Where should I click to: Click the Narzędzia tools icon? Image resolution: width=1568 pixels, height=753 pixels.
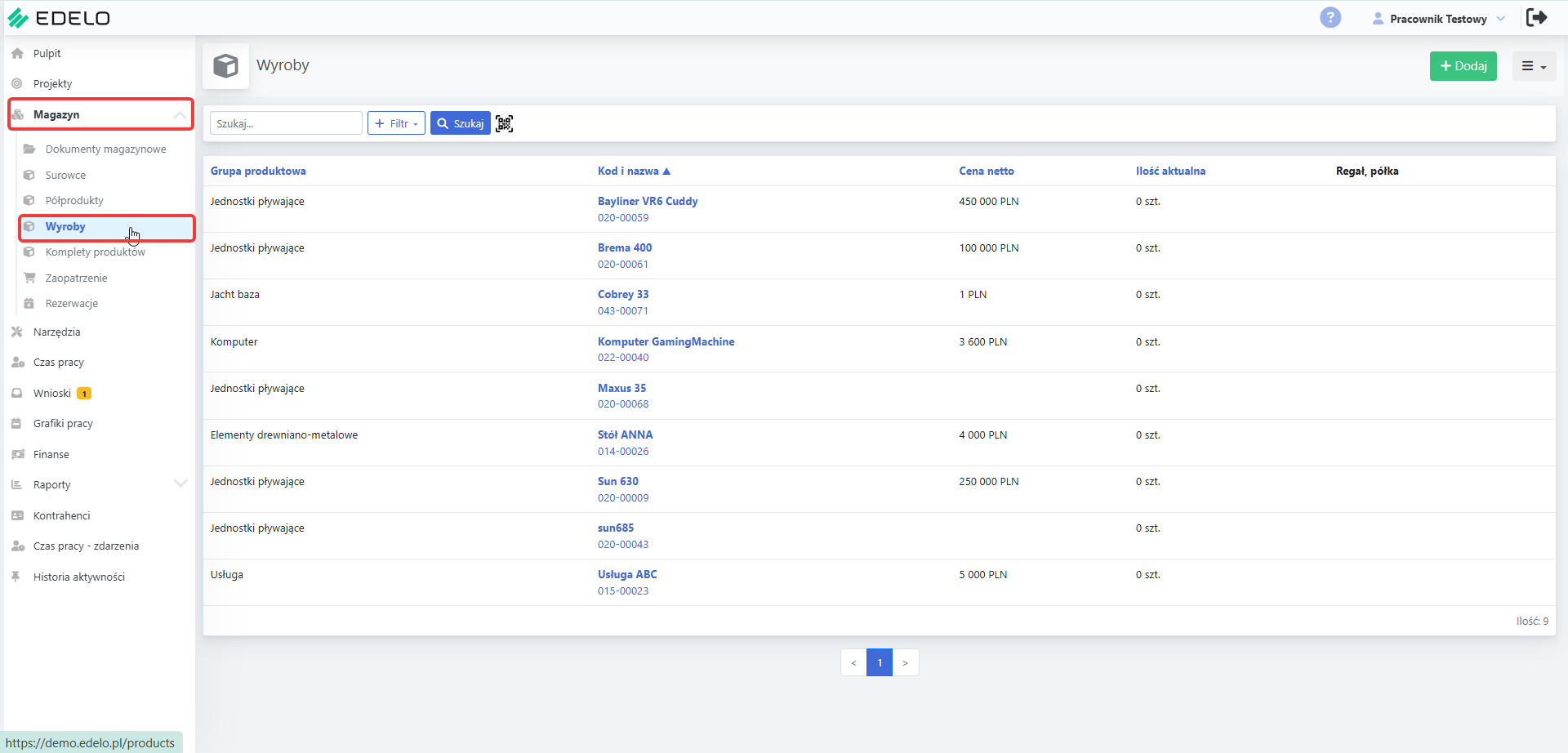(x=17, y=332)
